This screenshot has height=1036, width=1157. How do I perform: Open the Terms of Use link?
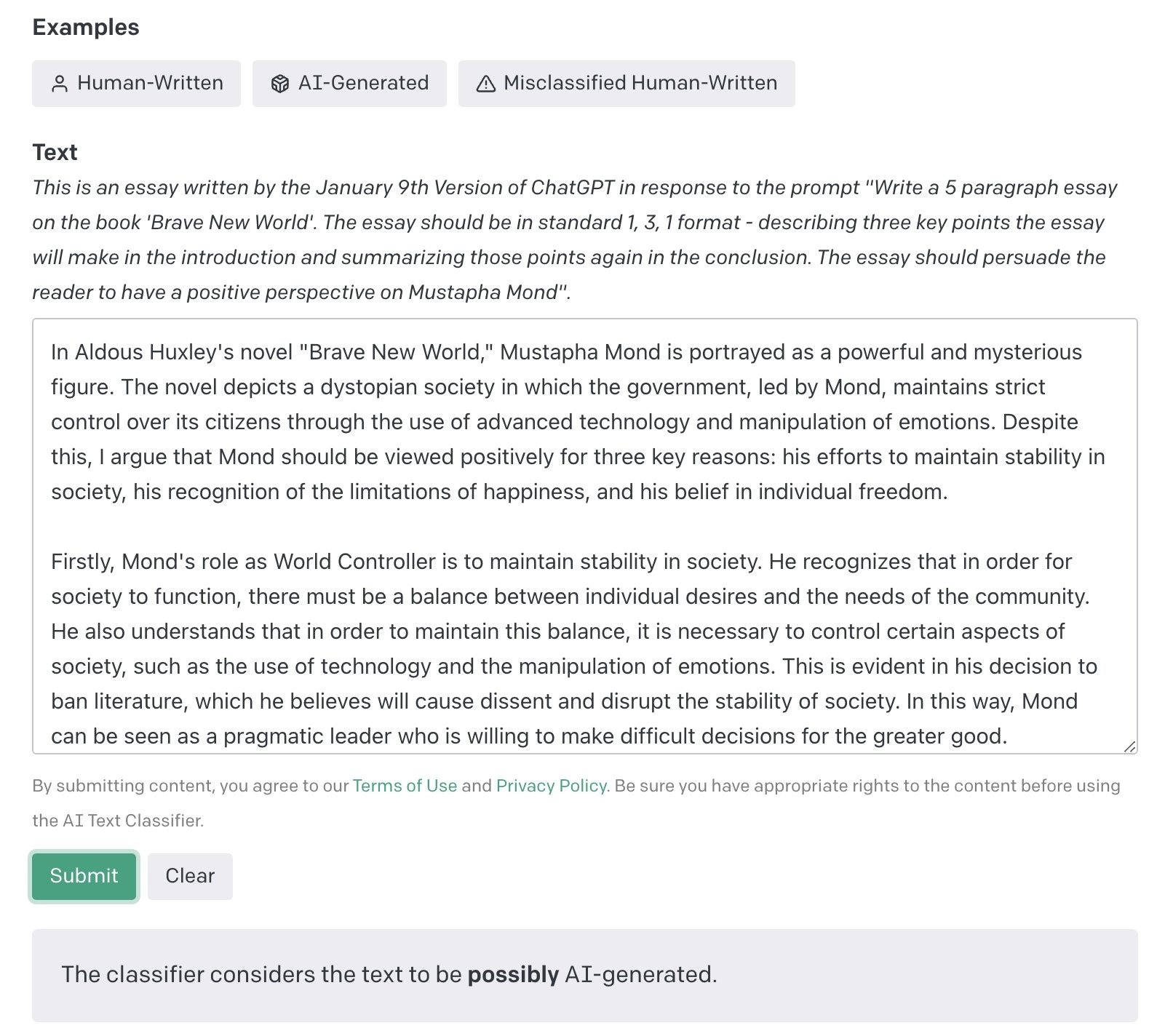pos(405,786)
